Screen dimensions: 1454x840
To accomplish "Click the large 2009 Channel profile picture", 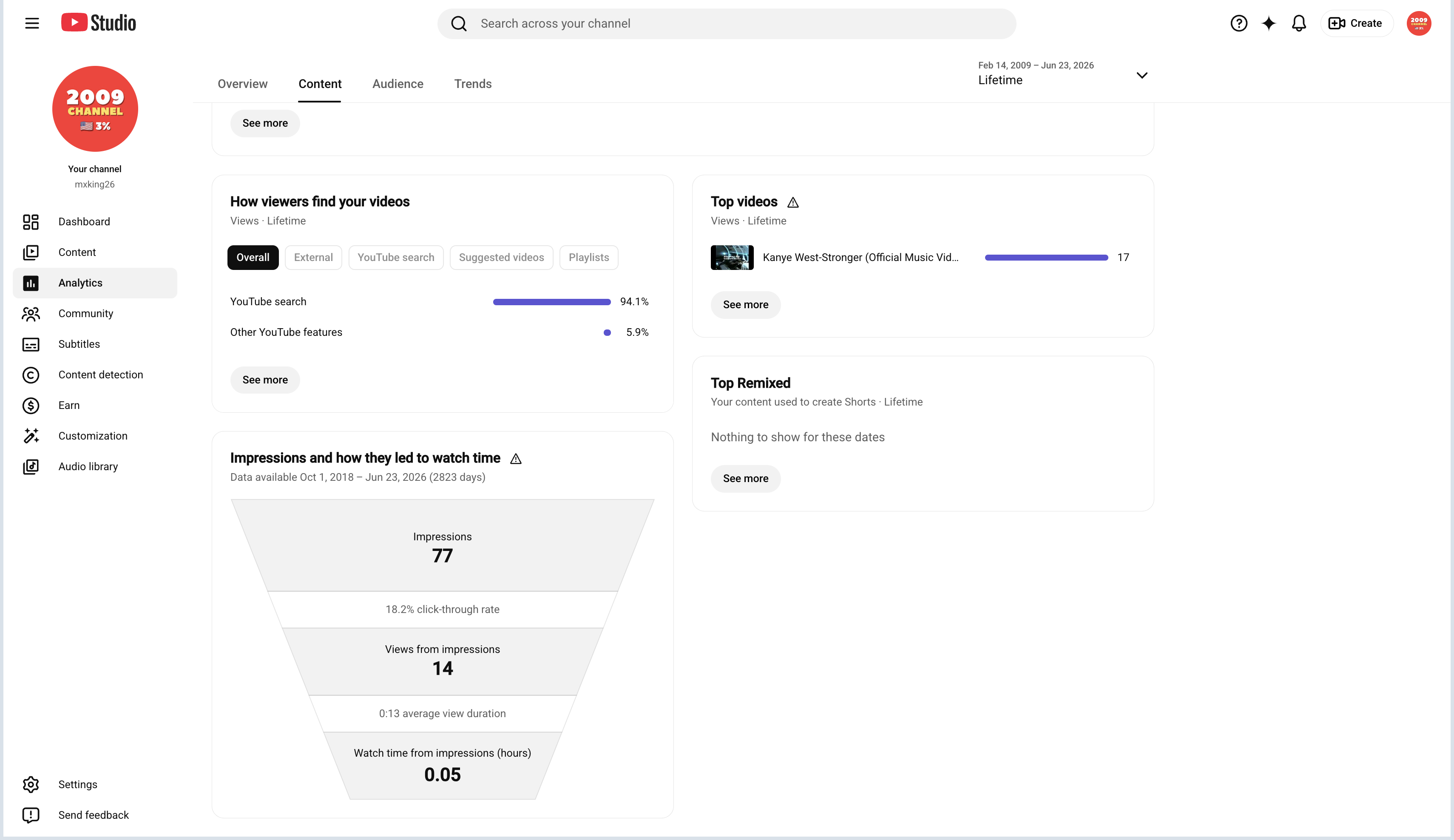I will coord(95,109).
